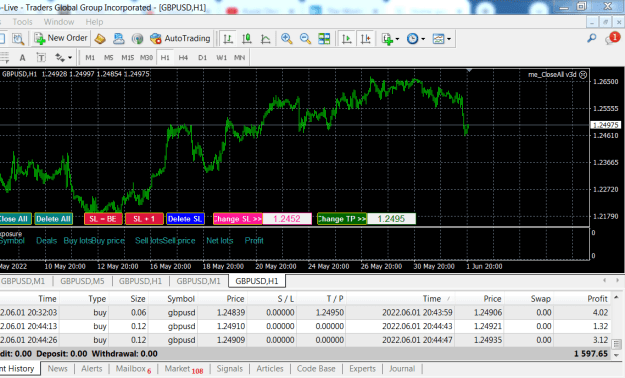
Task: Switch to H4 timeframe
Action: click(183, 57)
